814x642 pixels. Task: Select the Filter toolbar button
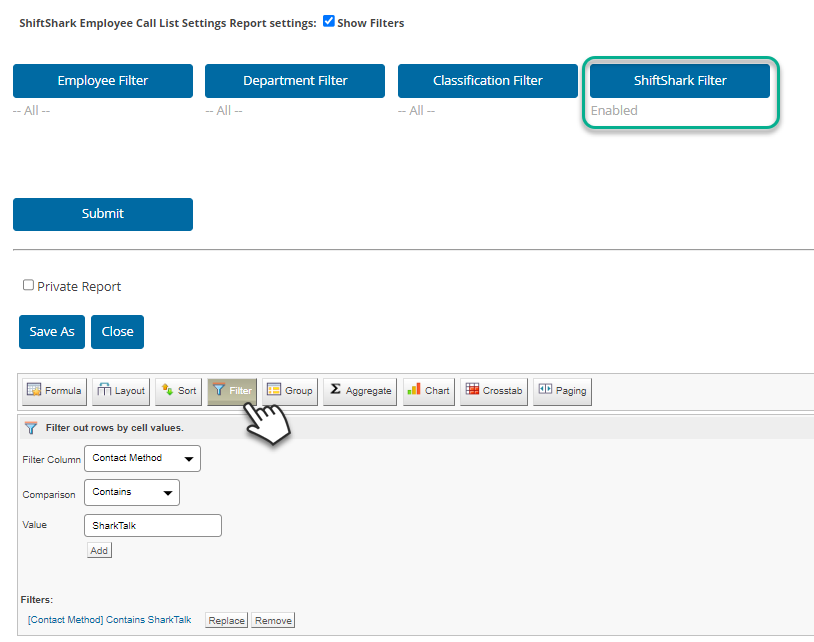pos(232,391)
